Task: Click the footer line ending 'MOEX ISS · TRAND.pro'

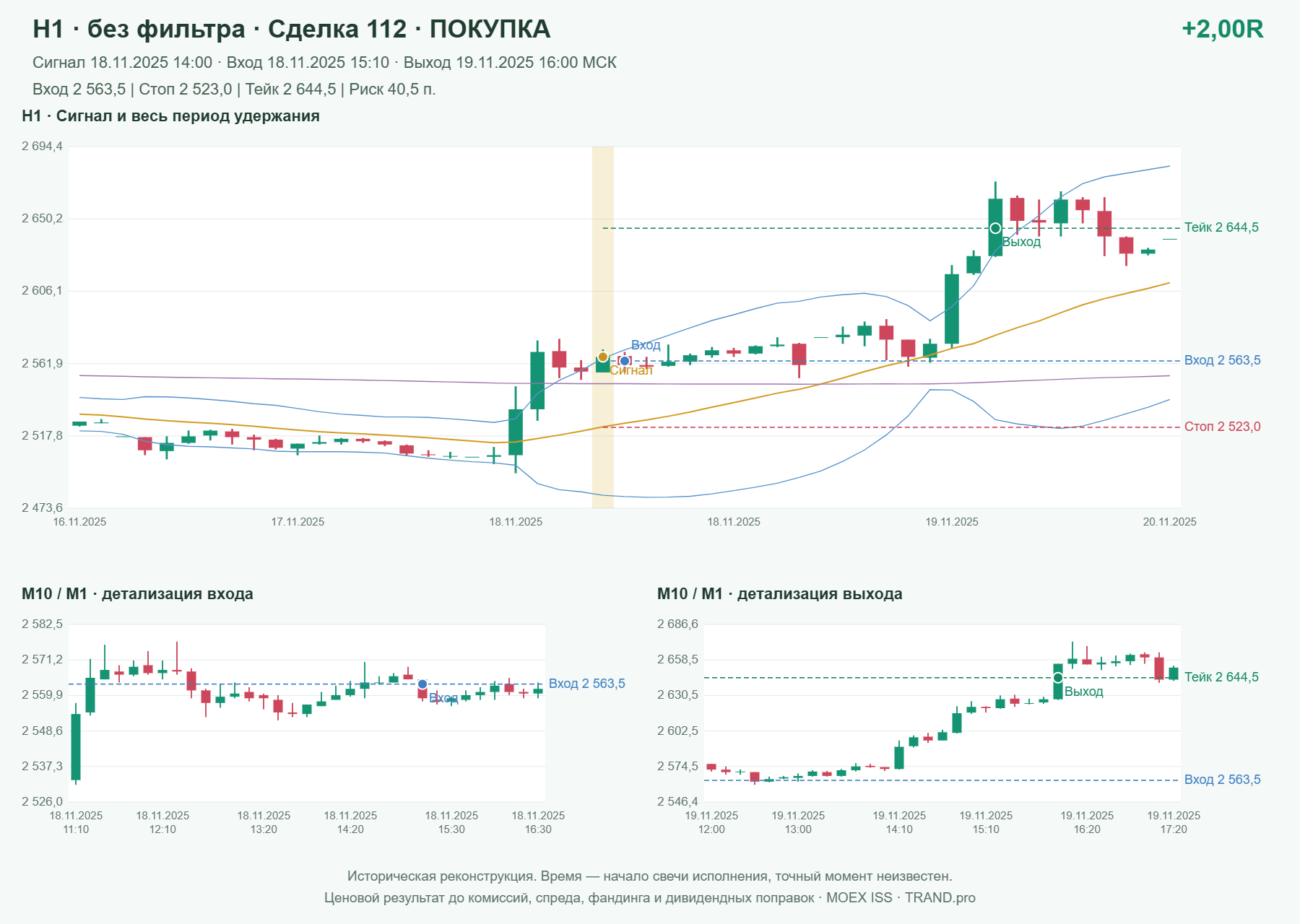Action: point(650,898)
